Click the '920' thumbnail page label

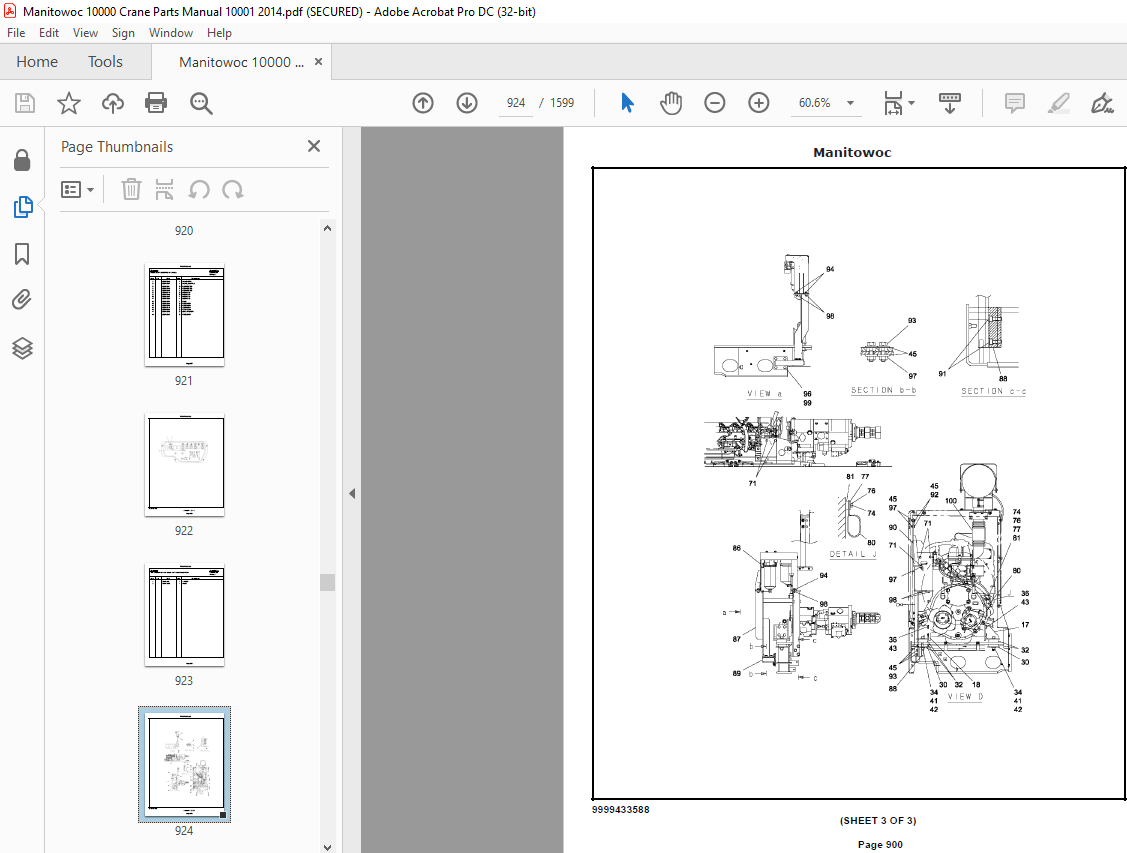coord(184,231)
